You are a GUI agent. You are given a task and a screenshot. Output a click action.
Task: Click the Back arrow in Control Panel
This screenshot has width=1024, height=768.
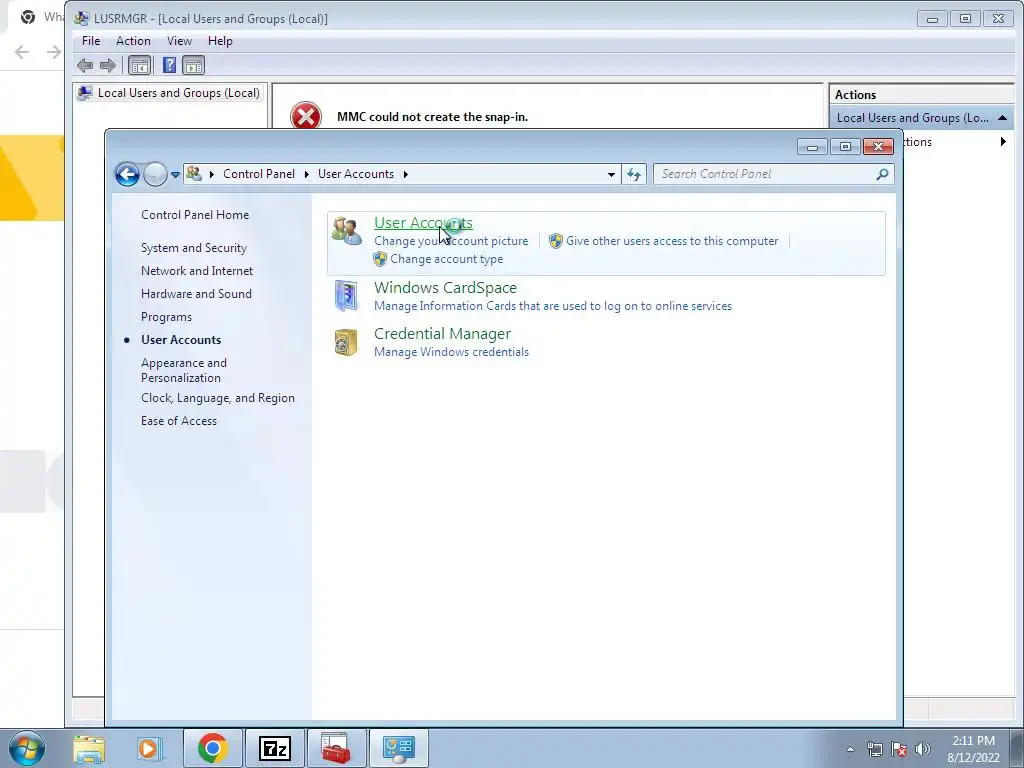(x=127, y=174)
